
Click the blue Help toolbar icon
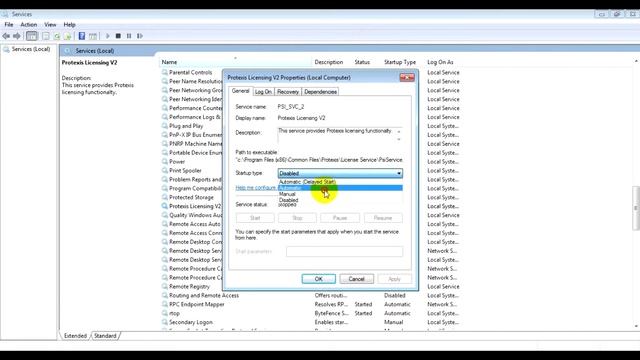pos(82,36)
